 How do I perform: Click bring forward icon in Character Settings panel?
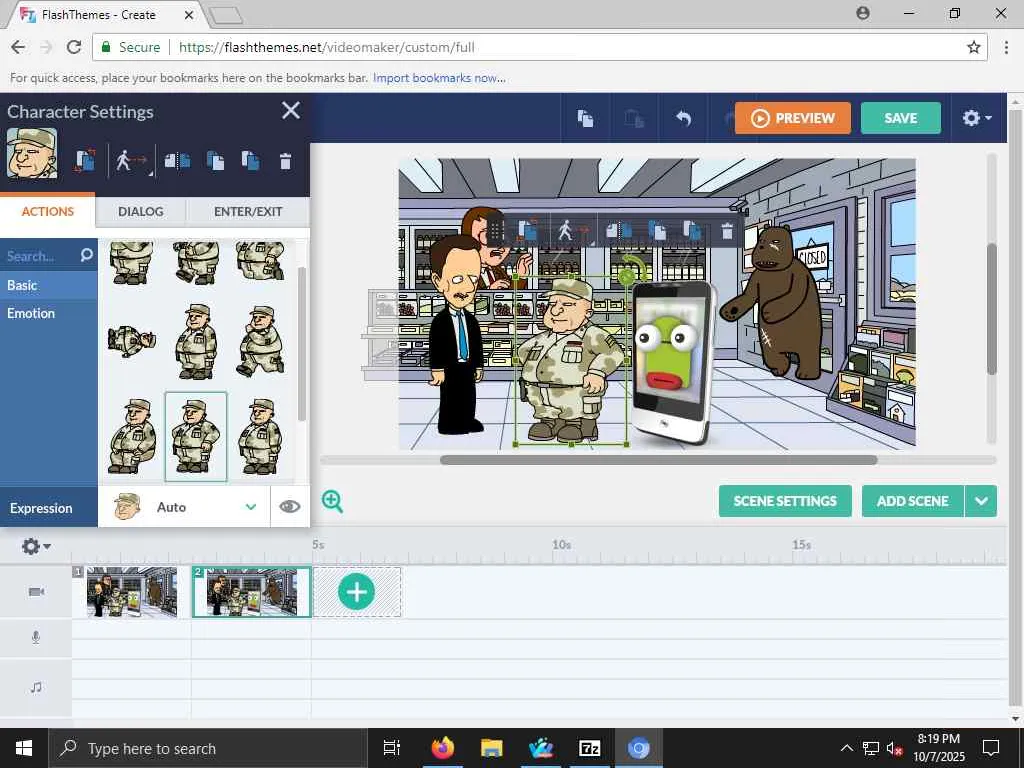click(x=215, y=161)
